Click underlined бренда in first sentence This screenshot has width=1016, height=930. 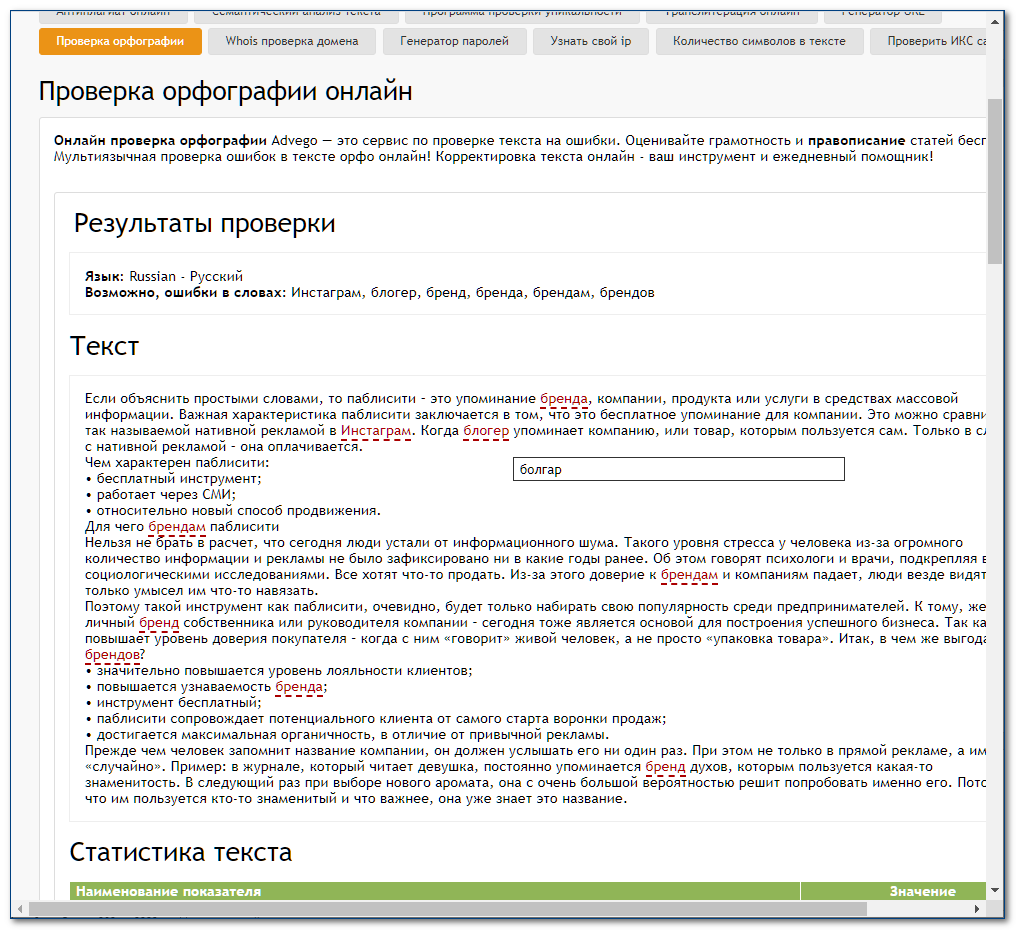pyautogui.click(x=564, y=398)
